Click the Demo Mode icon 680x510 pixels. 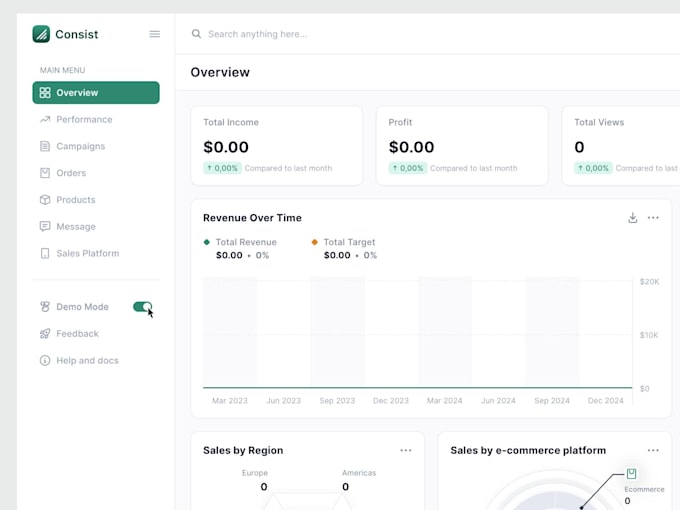pos(45,307)
